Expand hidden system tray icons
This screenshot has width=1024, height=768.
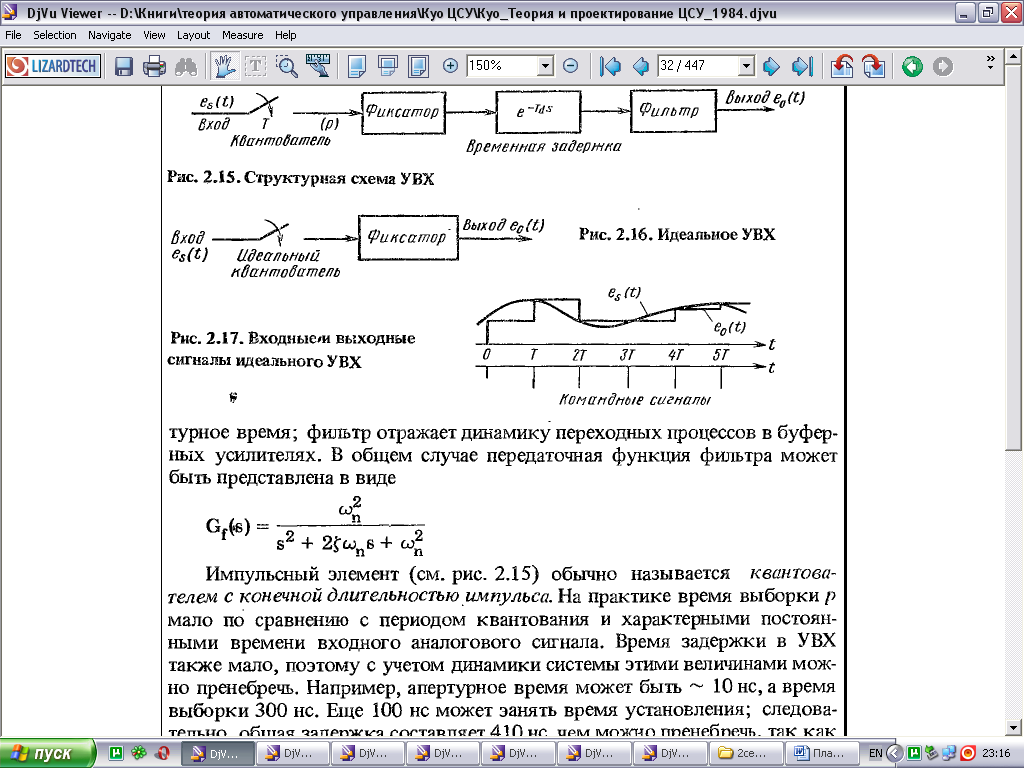(895, 753)
